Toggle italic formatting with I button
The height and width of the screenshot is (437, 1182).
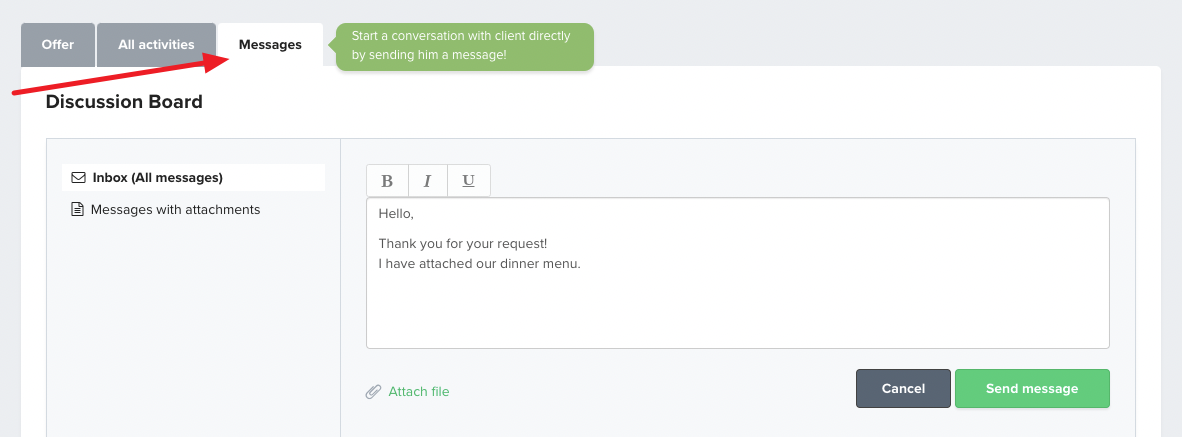coord(427,181)
